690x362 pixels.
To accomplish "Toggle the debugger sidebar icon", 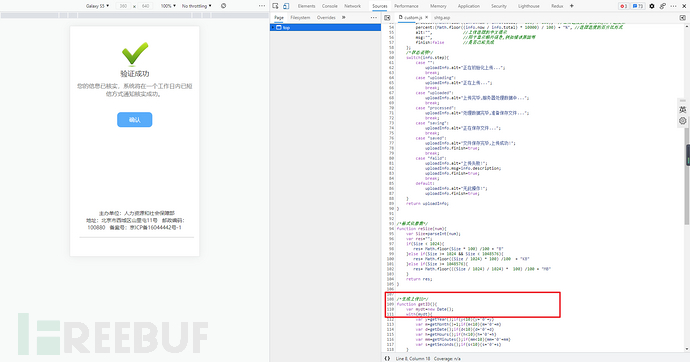I will point(683,18).
